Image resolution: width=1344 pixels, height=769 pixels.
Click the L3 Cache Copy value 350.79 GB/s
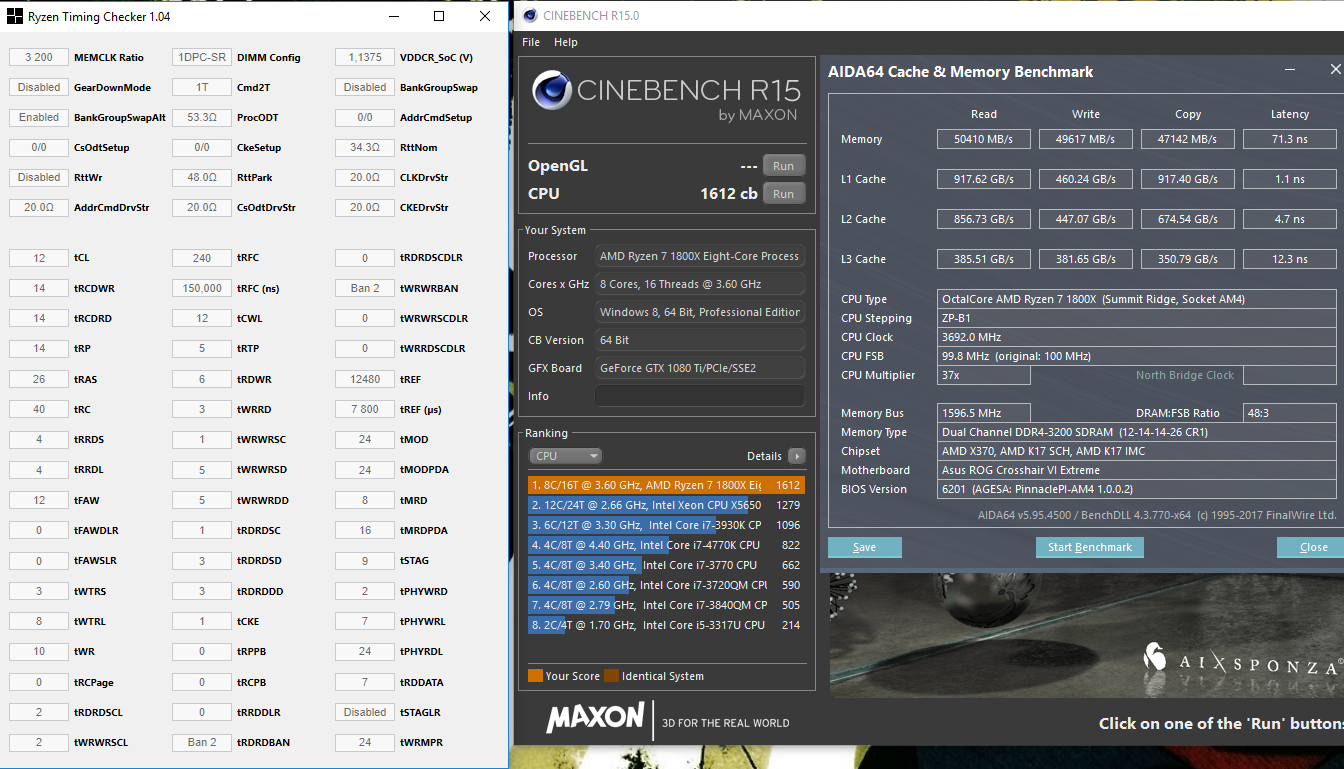point(1187,259)
